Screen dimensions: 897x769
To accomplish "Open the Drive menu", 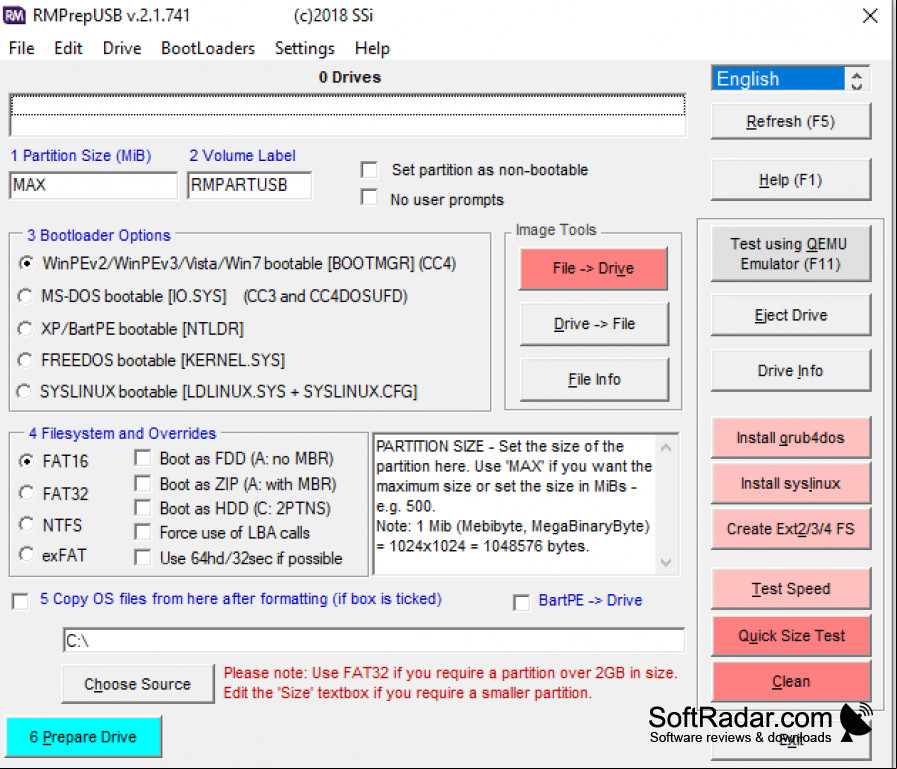I will coord(122,49).
